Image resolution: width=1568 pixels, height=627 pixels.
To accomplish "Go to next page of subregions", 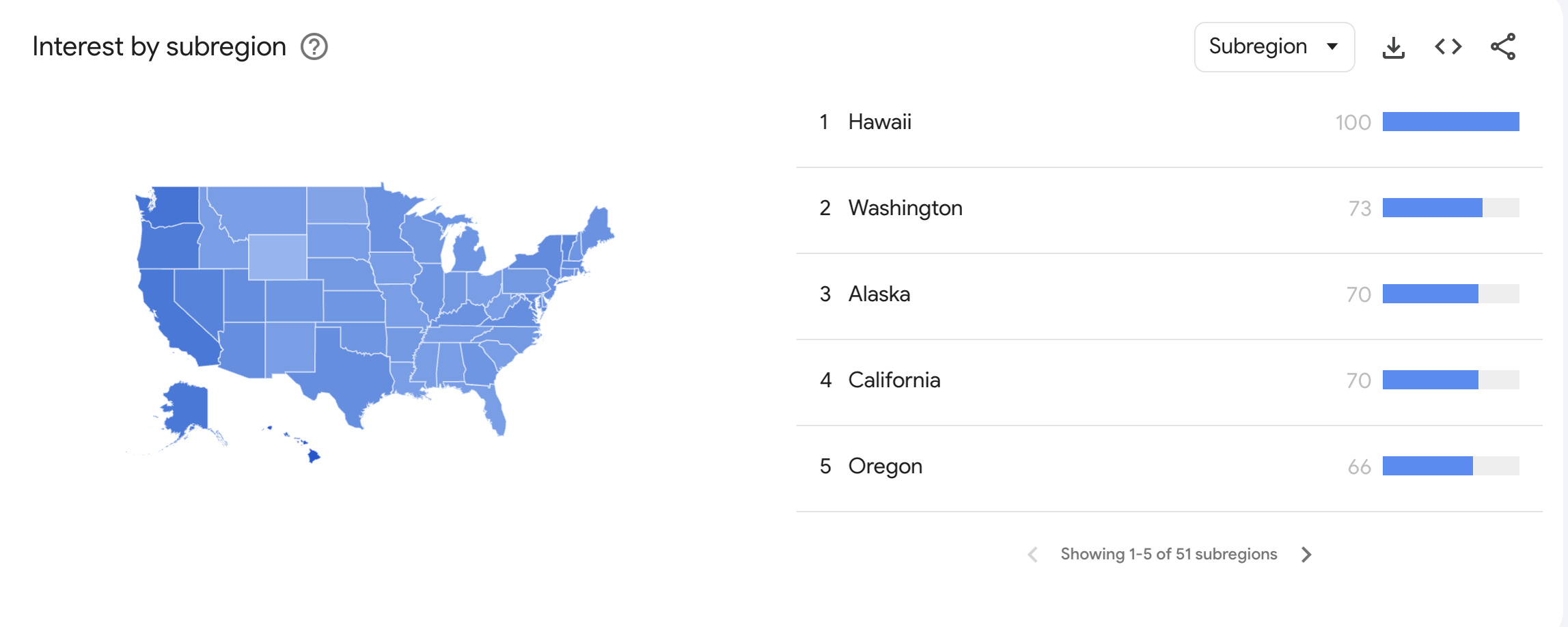I will click(1306, 554).
